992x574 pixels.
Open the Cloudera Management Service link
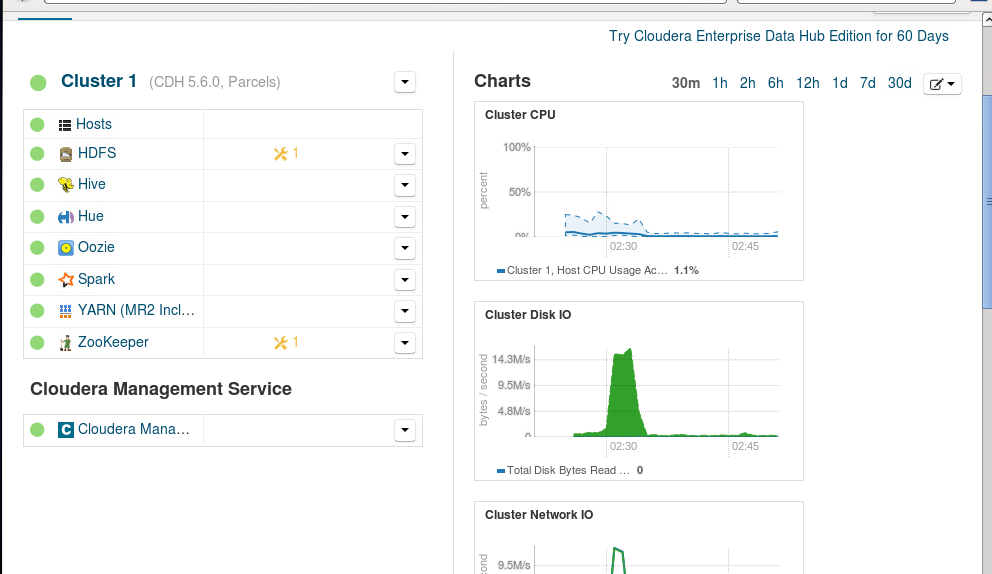tap(133, 429)
